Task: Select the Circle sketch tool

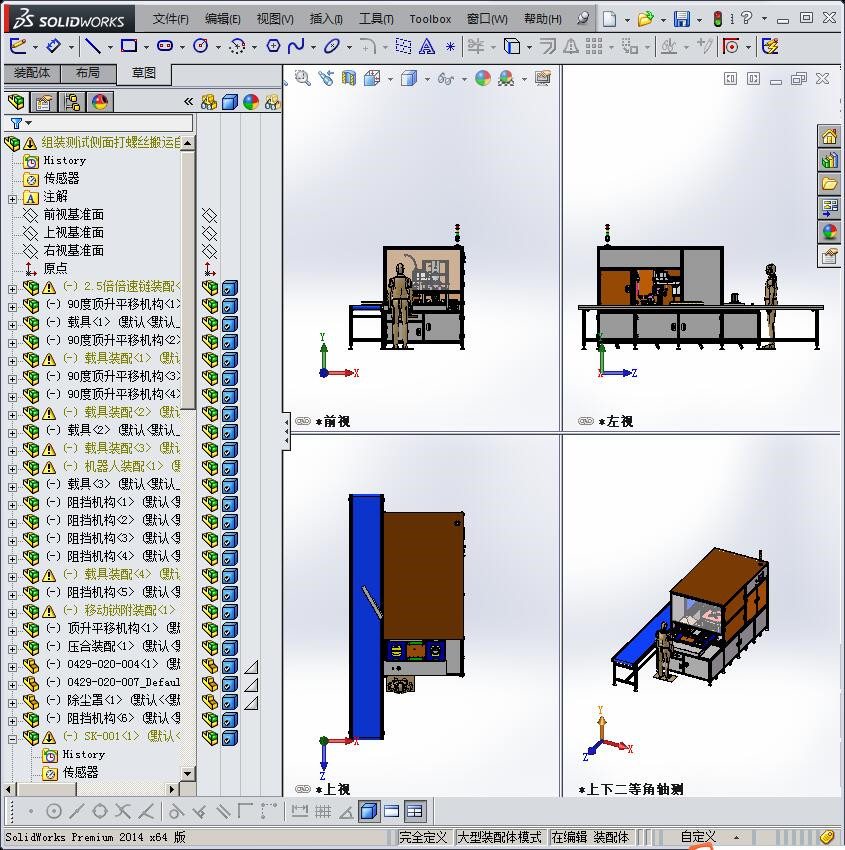Action: pos(201,46)
